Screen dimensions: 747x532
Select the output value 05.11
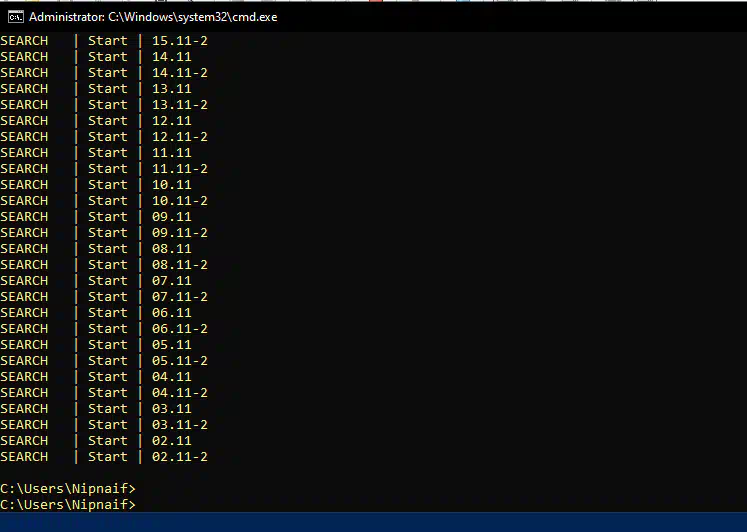172,345
